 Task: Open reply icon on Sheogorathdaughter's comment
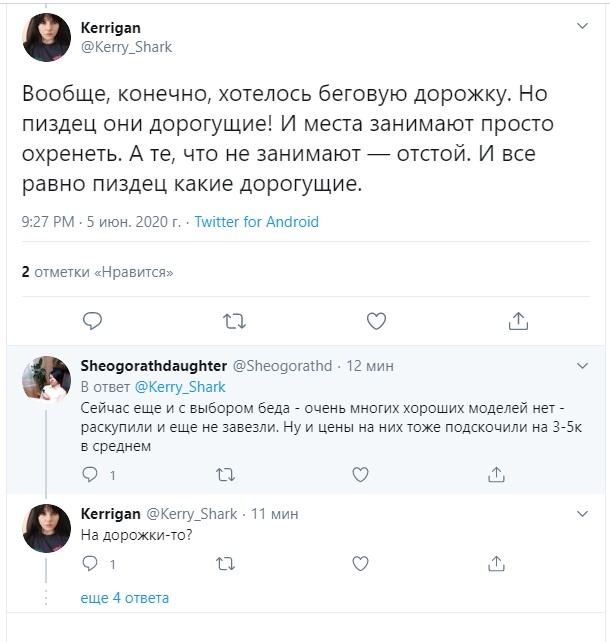pos(90,475)
